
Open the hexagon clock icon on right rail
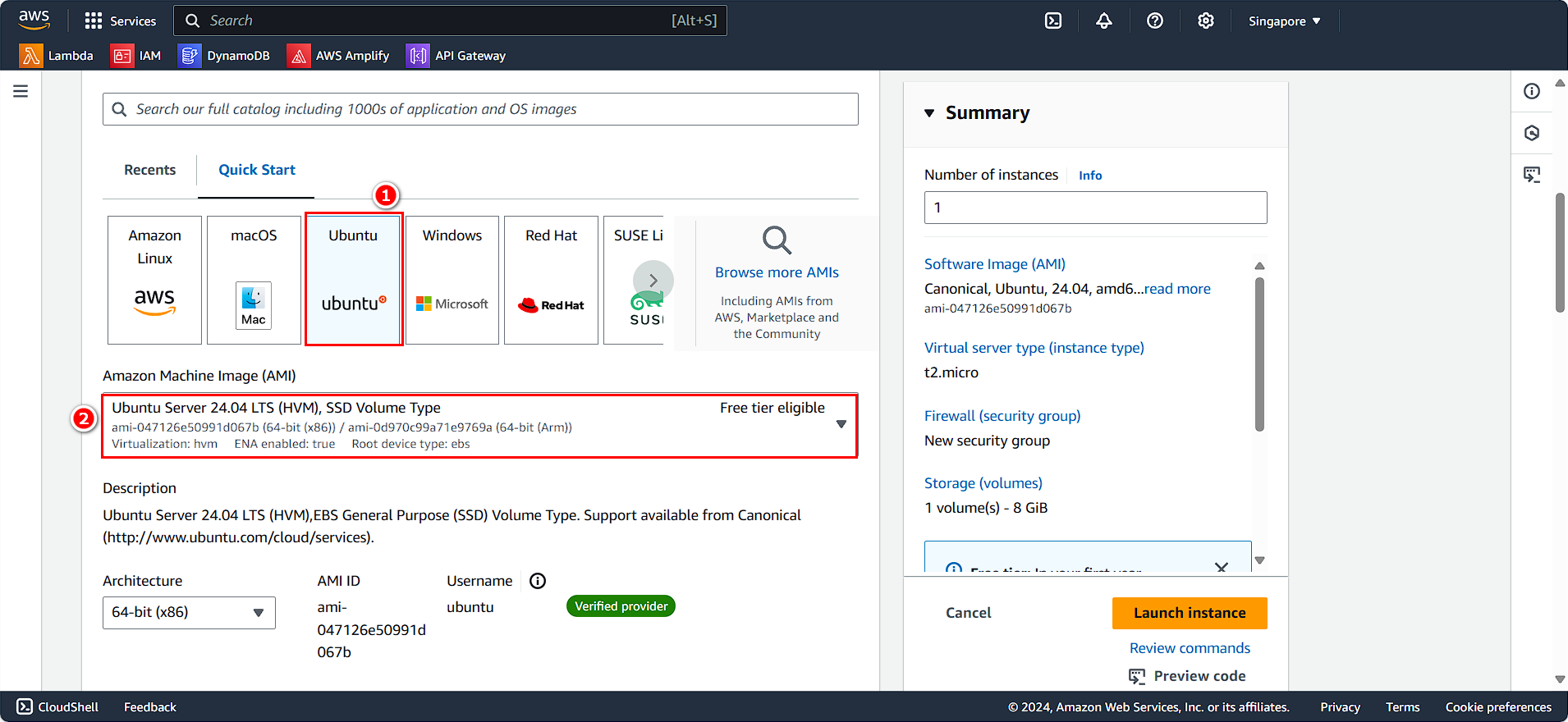(1532, 133)
